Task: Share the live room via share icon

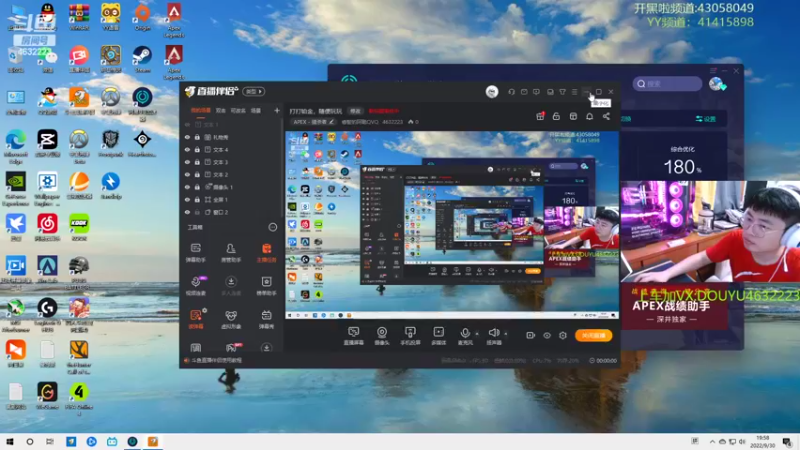Action: pyautogui.click(x=606, y=116)
